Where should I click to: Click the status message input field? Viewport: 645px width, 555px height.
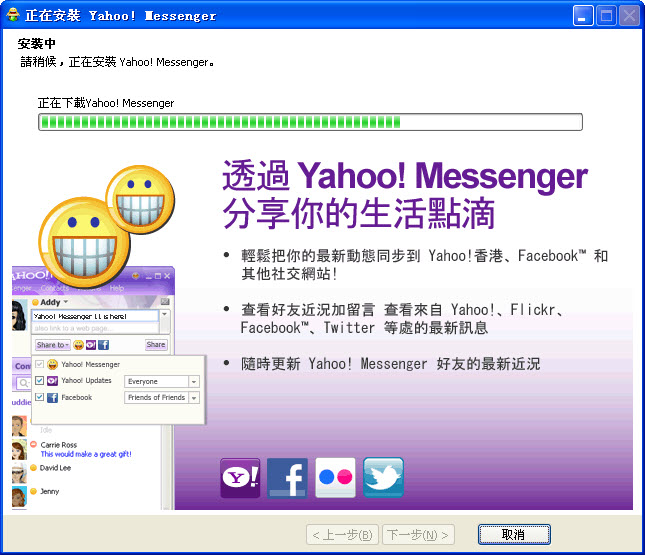click(x=95, y=316)
